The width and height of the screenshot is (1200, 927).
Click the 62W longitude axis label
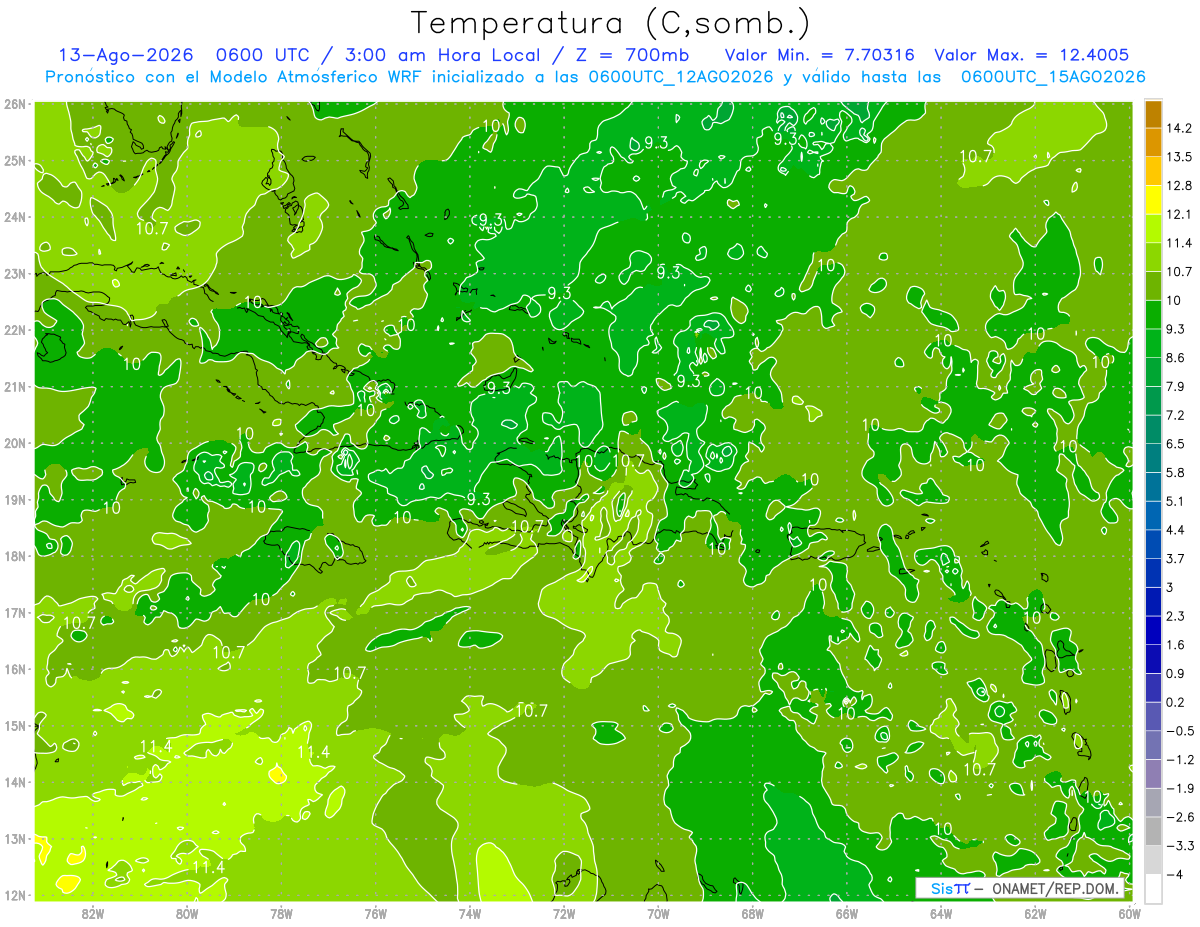1035,913
